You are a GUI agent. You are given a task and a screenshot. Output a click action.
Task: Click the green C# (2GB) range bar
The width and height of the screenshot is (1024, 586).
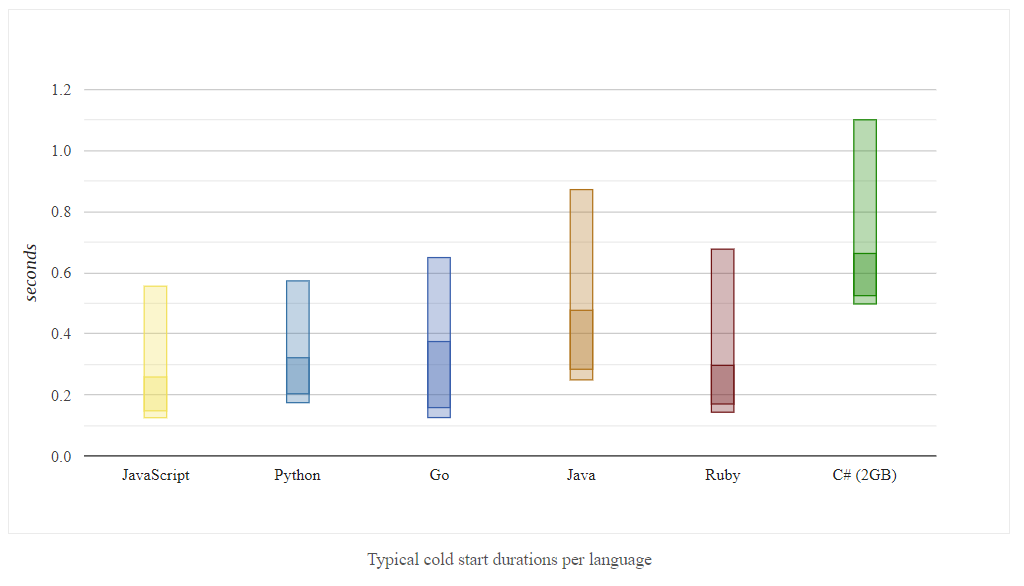865,211
